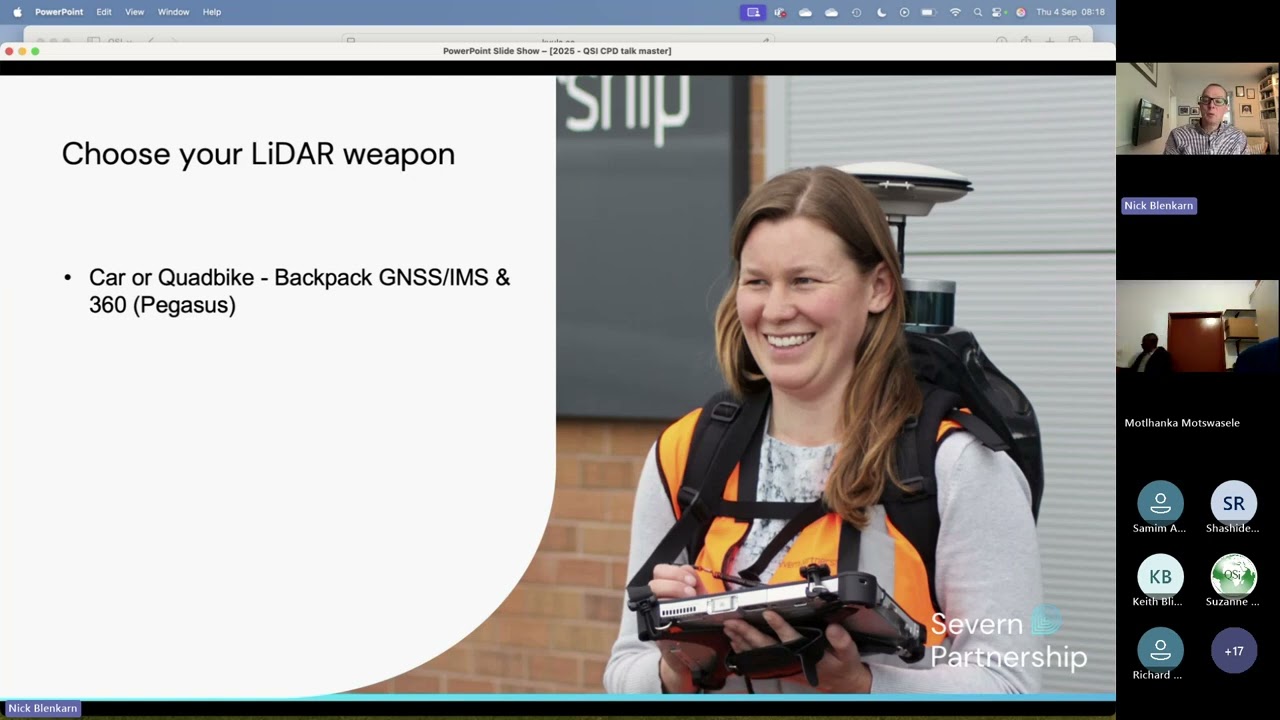Open the Help menu
Screen dimensions: 1280x720
pyautogui.click(x=212, y=12)
